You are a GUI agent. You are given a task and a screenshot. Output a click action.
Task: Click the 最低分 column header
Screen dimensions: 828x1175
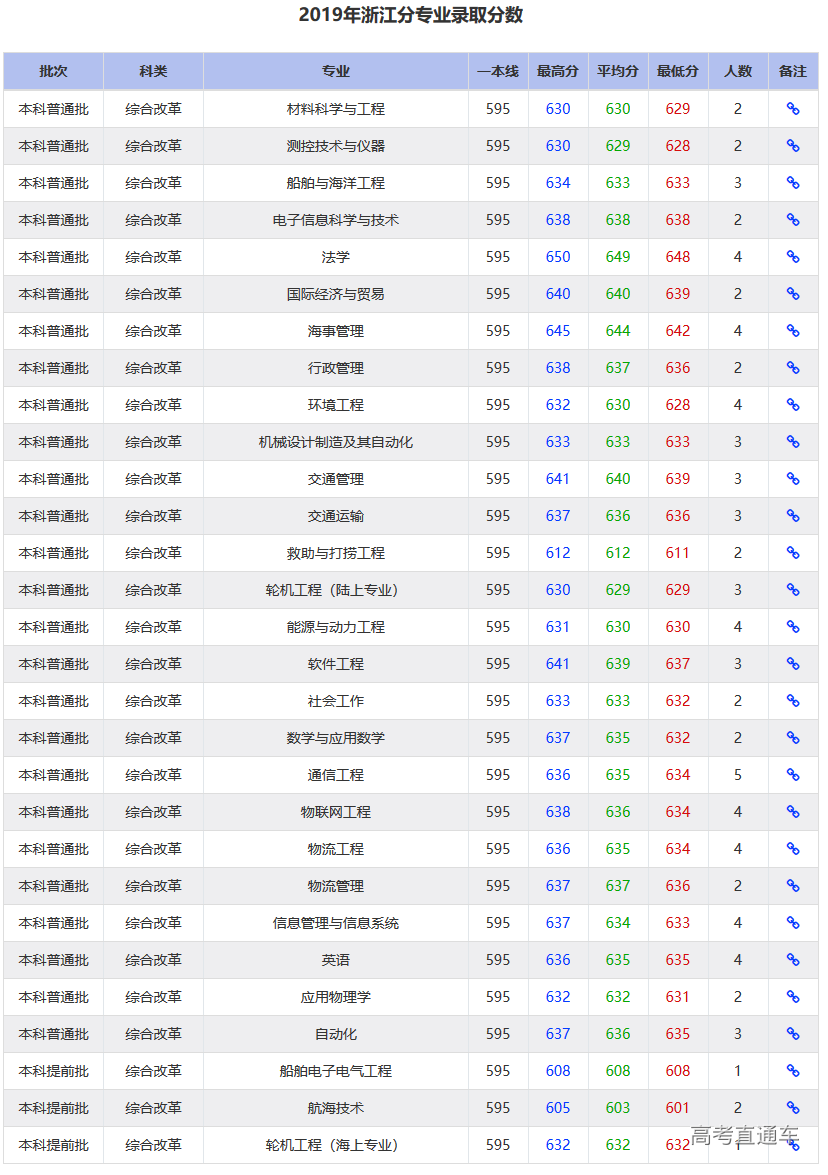pos(678,71)
